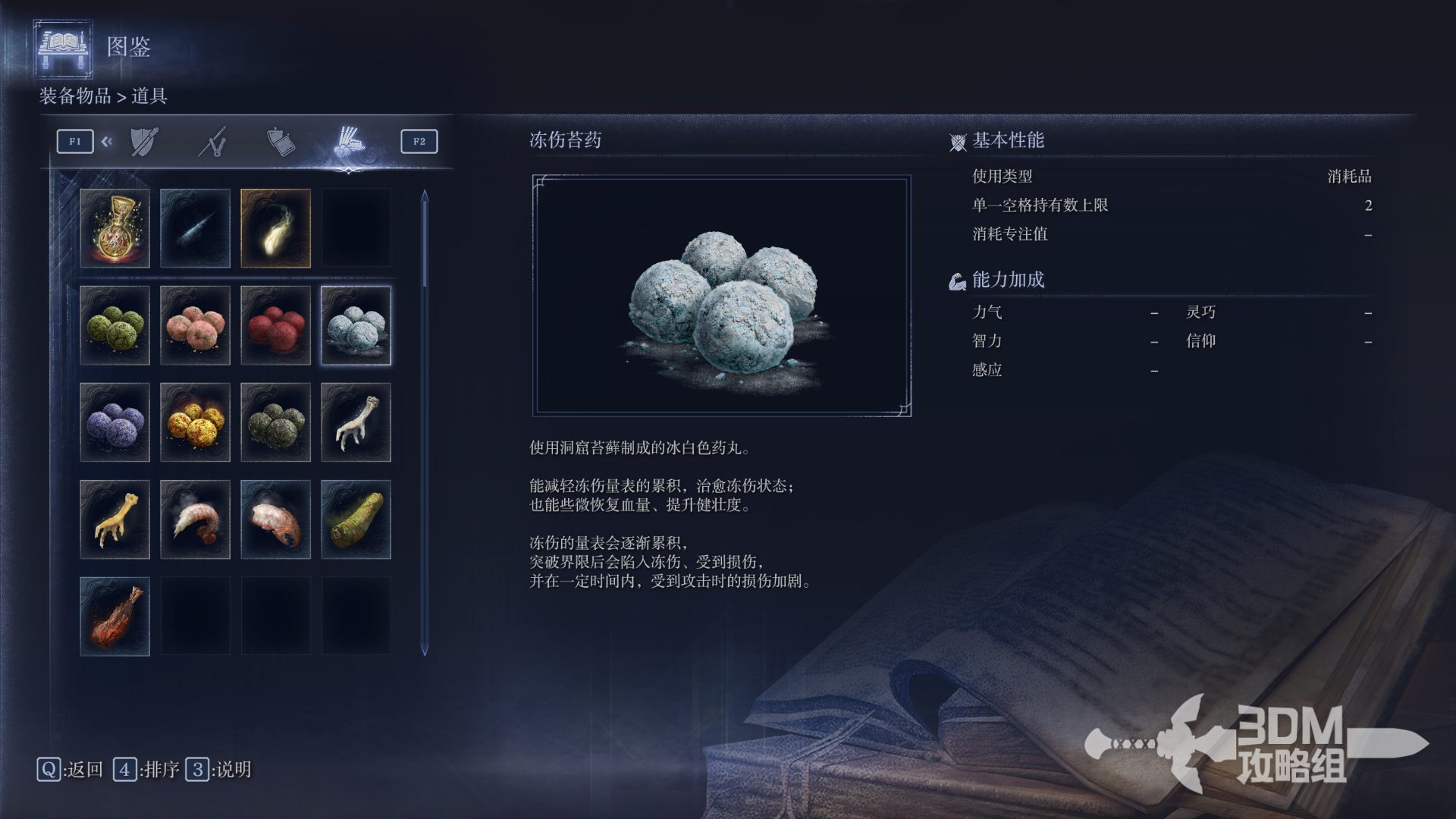Switch to the shield and sword tab
The width and height of the screenshot is (1456, 819).
144,142
